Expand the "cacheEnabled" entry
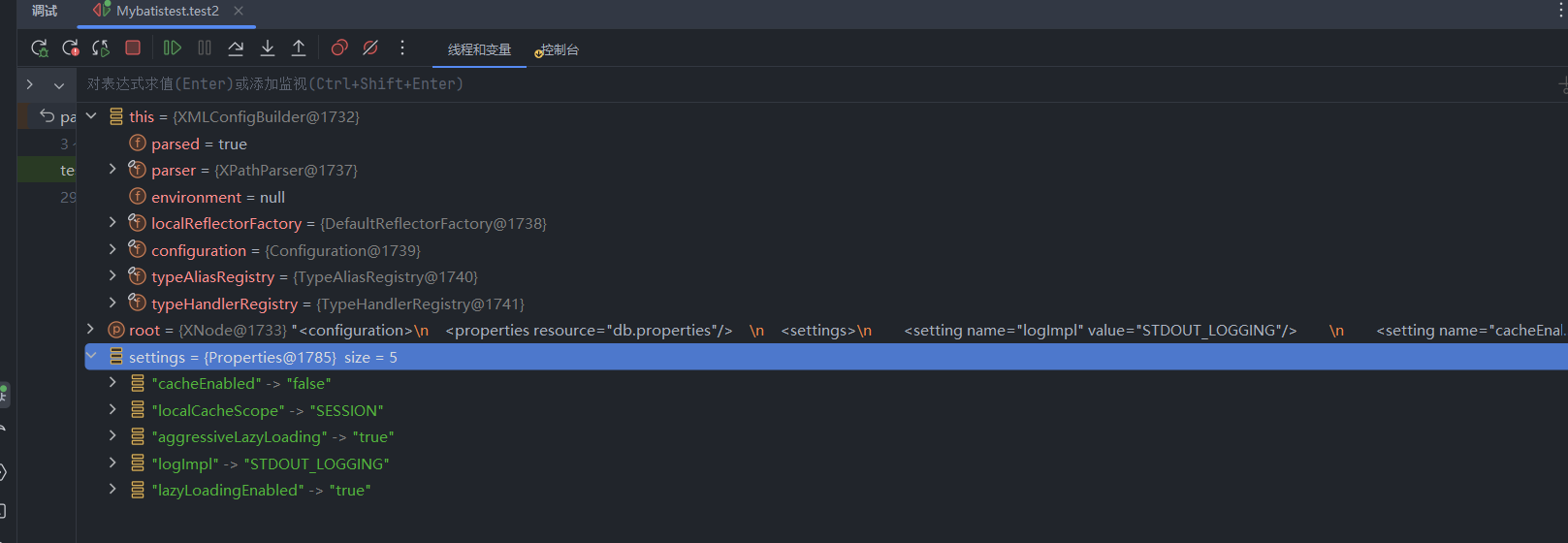1568x543 pixels. pyautogui.click(x=112, y=382)
